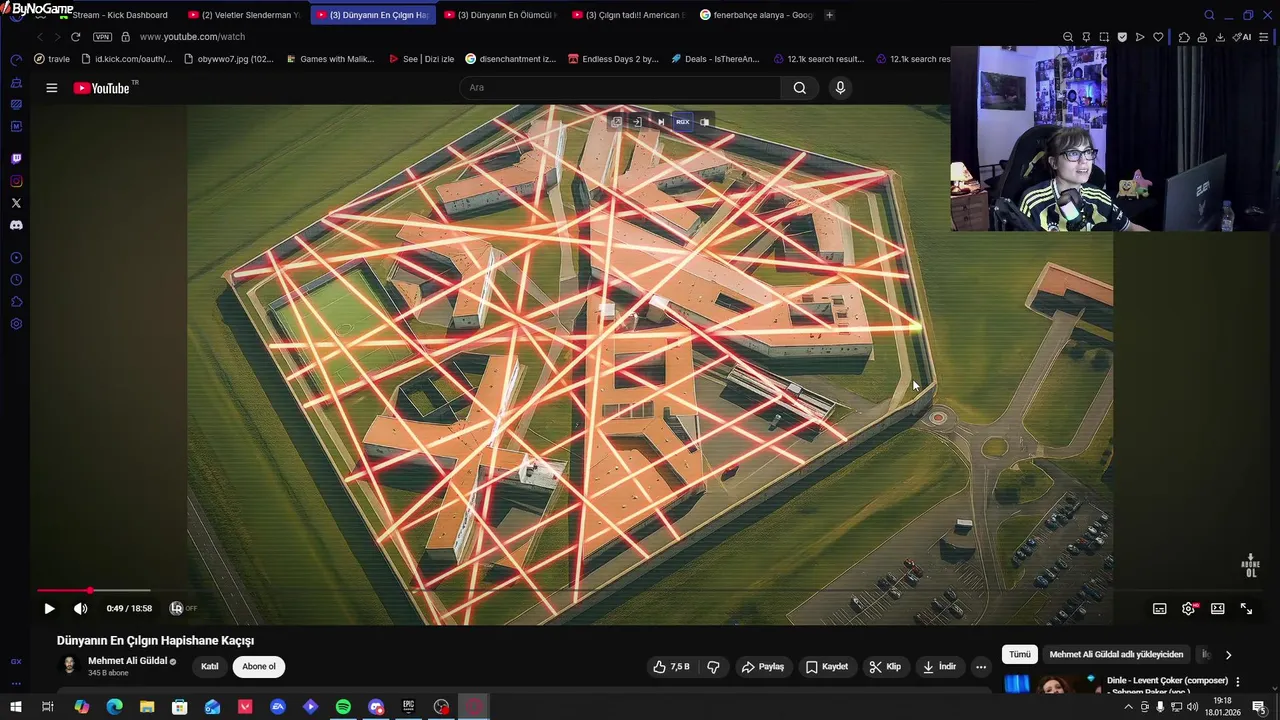Select the Tümü filter chip

[1020, 655]
